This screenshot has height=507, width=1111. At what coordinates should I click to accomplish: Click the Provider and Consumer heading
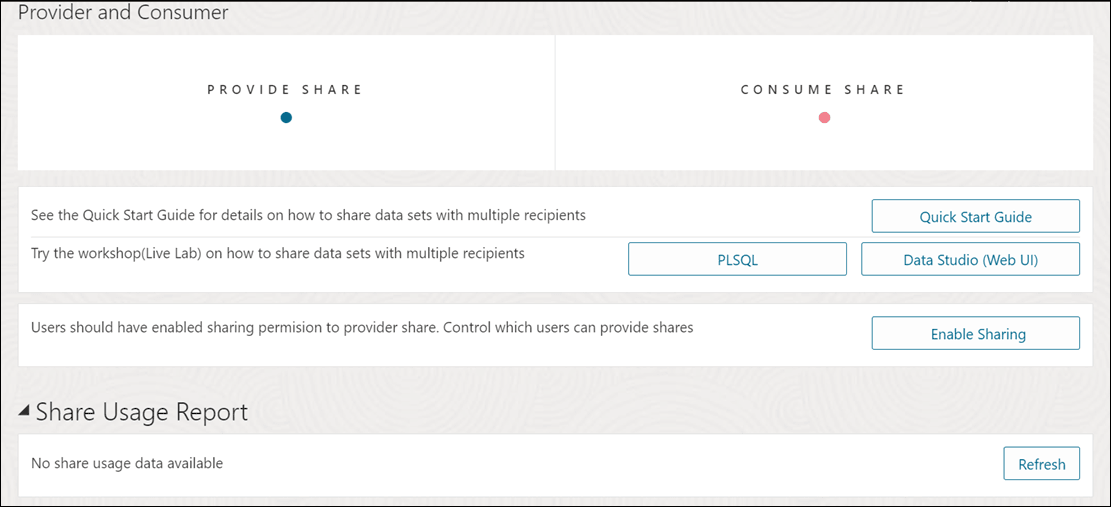click(x=123, y=13)
